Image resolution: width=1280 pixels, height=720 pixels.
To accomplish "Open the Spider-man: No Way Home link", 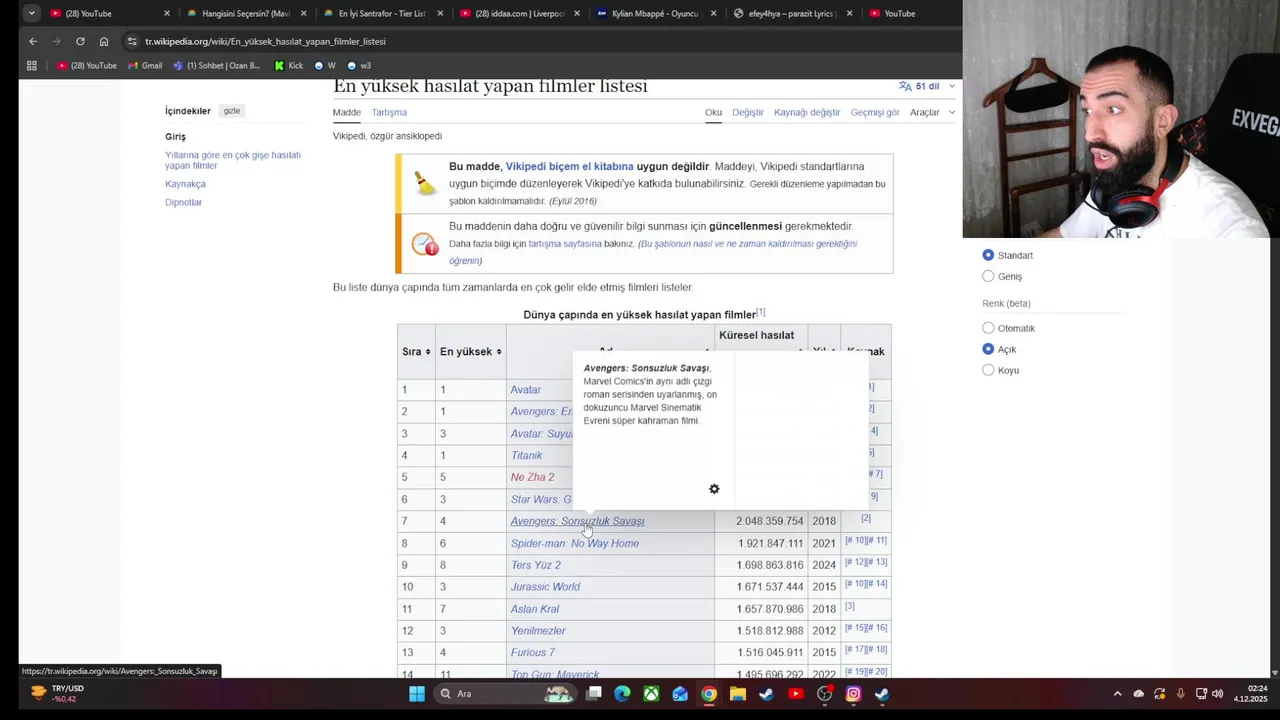I will pos(575,543).
